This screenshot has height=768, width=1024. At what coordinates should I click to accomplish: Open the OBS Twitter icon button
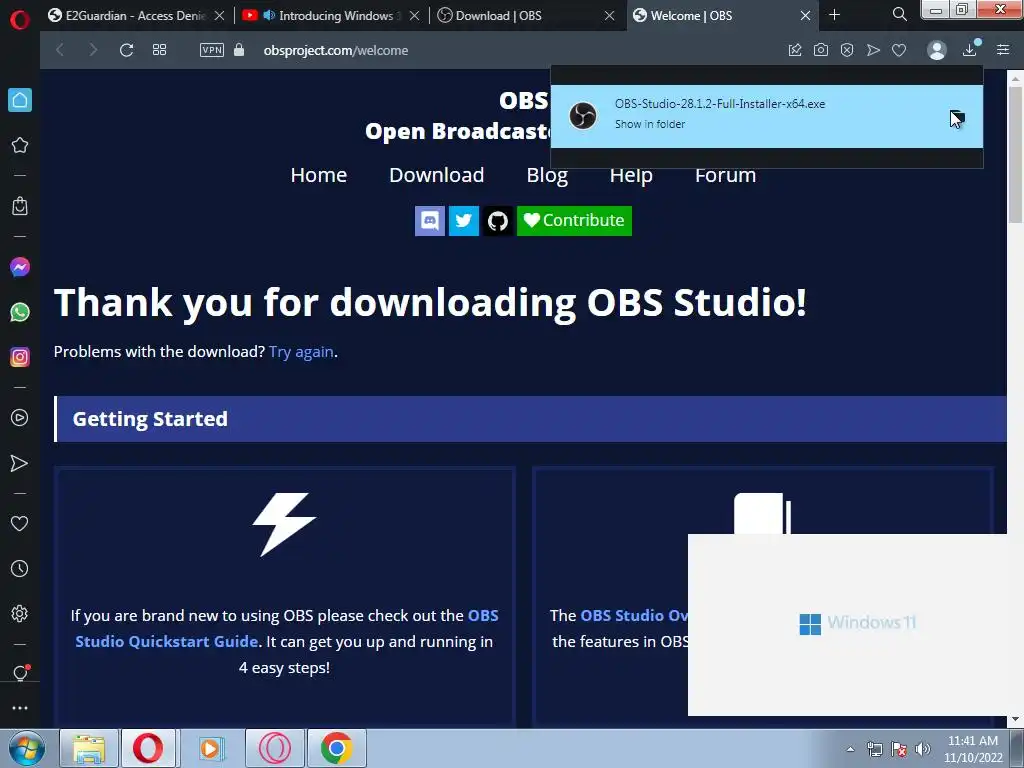[x=464, y=221]
